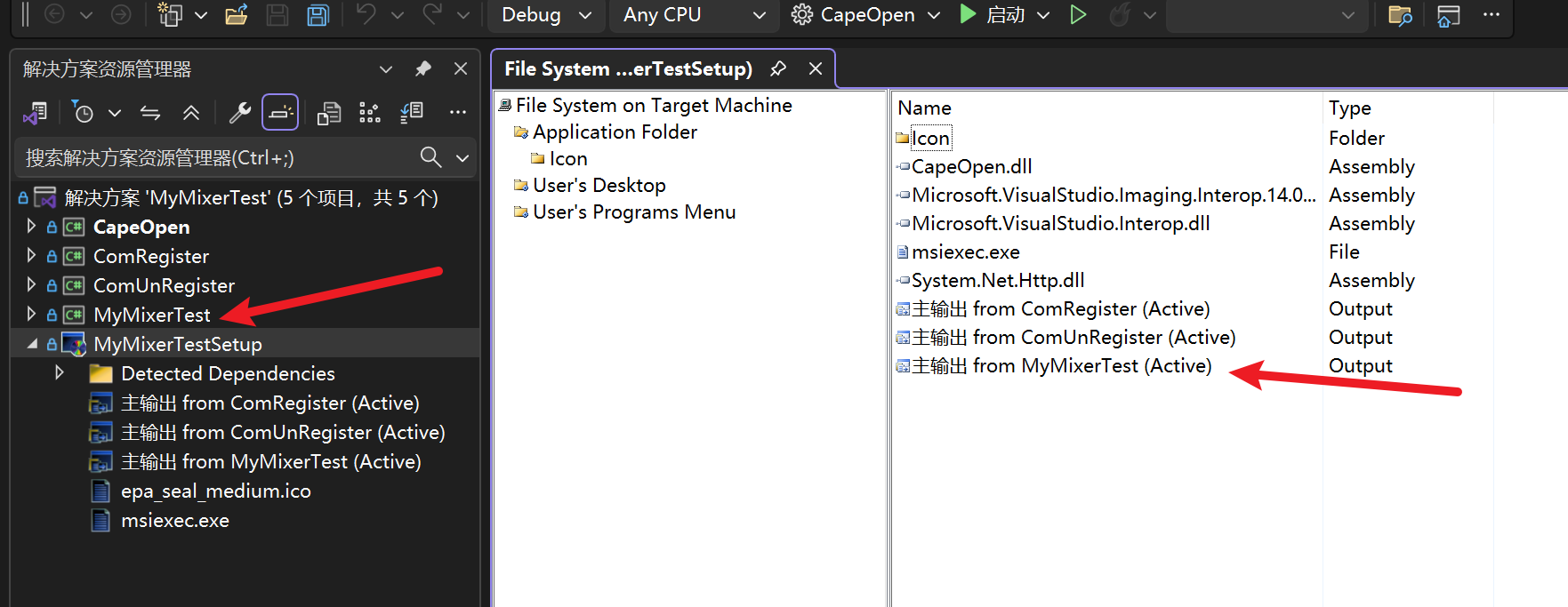
Task: Click the Type column header
Action: (x=1350, y=108)
